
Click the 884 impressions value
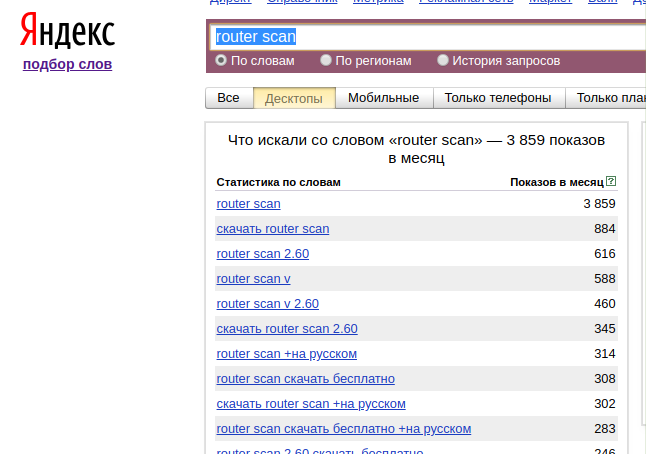pos(605,229)
